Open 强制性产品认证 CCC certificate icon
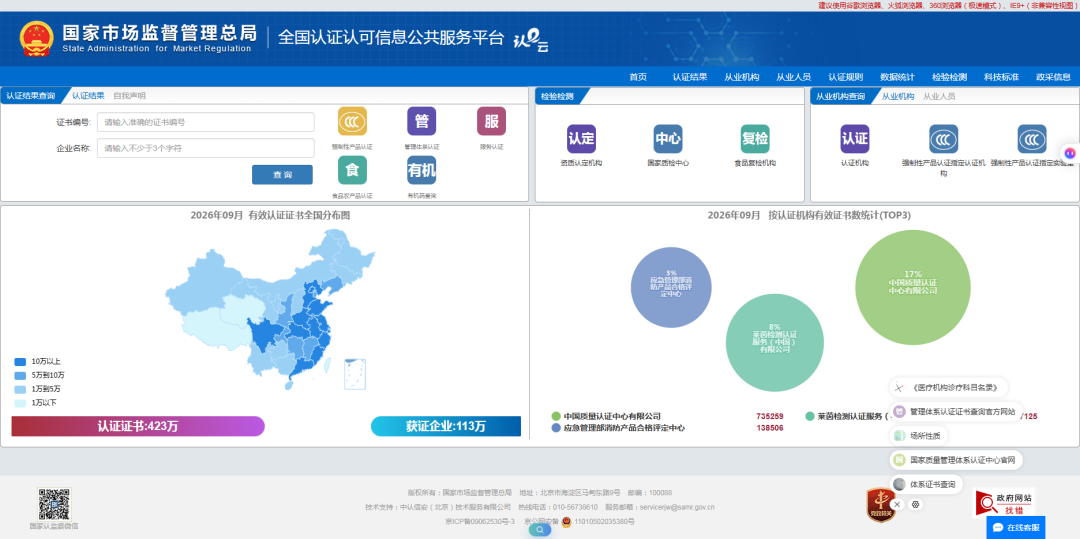Image resolution: width=1080 pixels, height=539 pixels. tap(352, 121)
